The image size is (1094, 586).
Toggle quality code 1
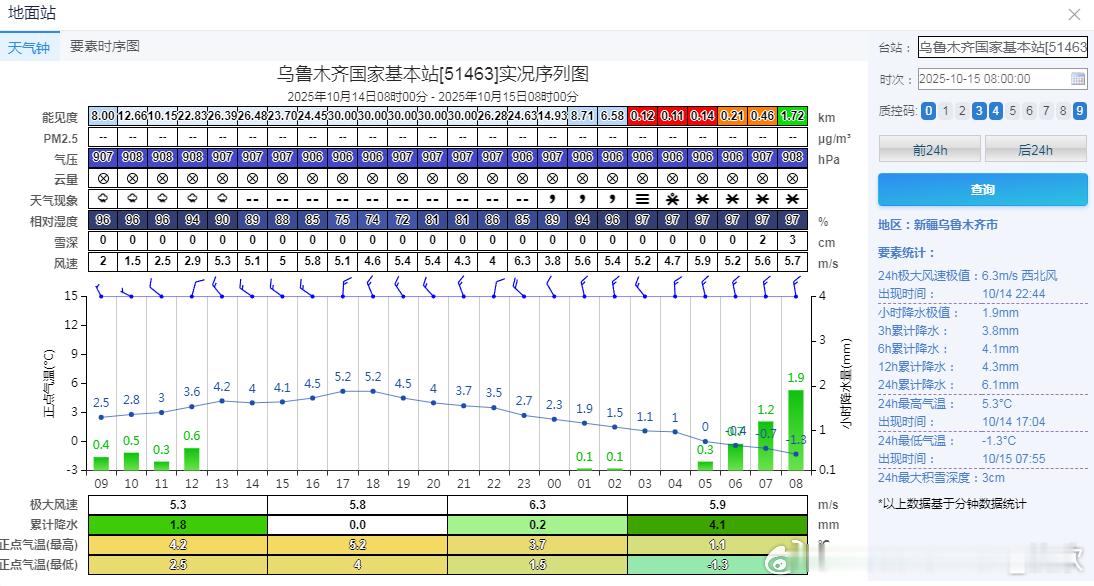945,111
